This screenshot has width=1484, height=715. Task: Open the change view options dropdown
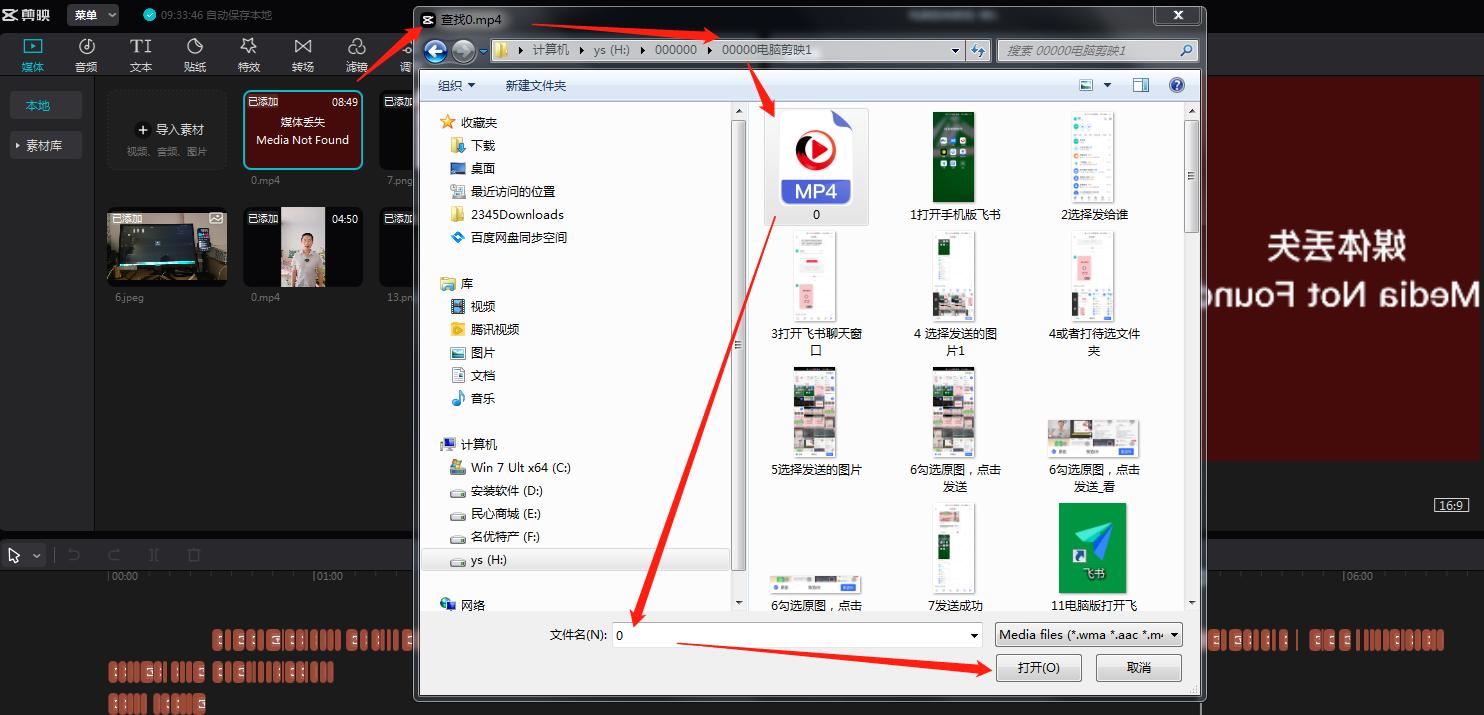(1107, 86)
